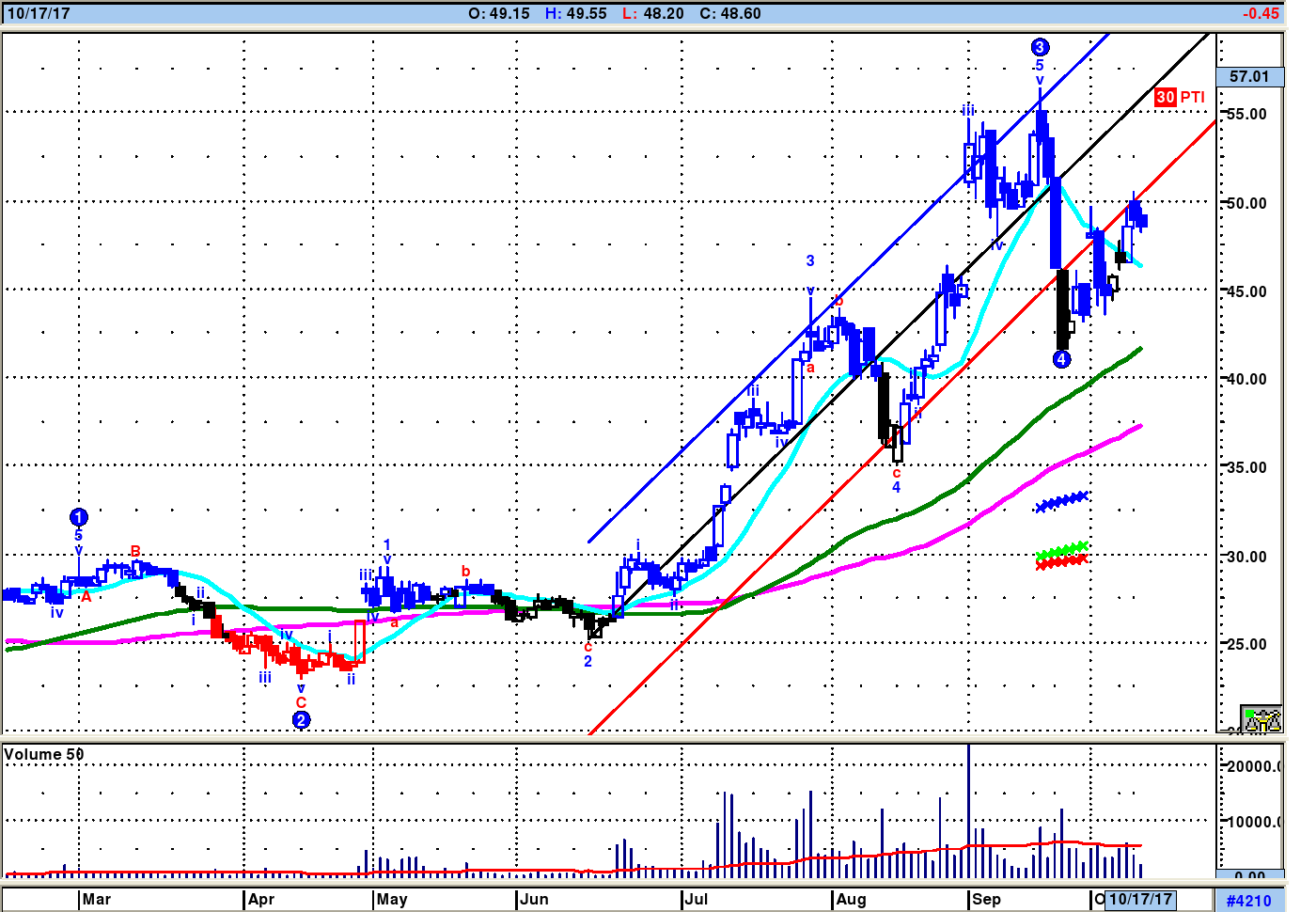Screen dimensions: 1316x912
Task: Click the date 10/17/17 in top header bar
Action: point(39,13)
